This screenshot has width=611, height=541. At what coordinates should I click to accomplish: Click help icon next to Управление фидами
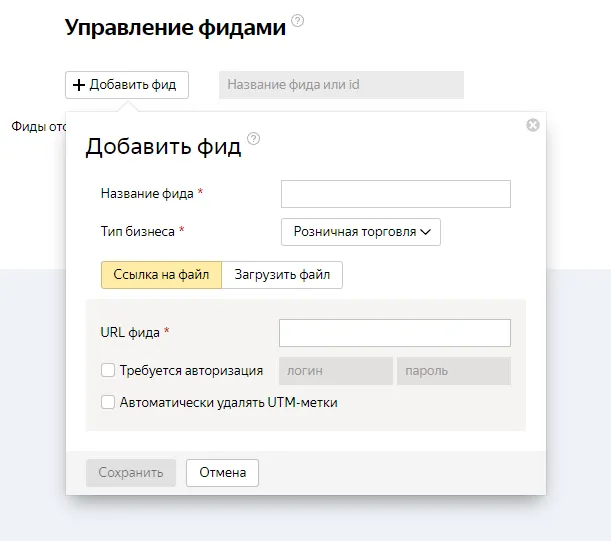click(x=298, y=21)
